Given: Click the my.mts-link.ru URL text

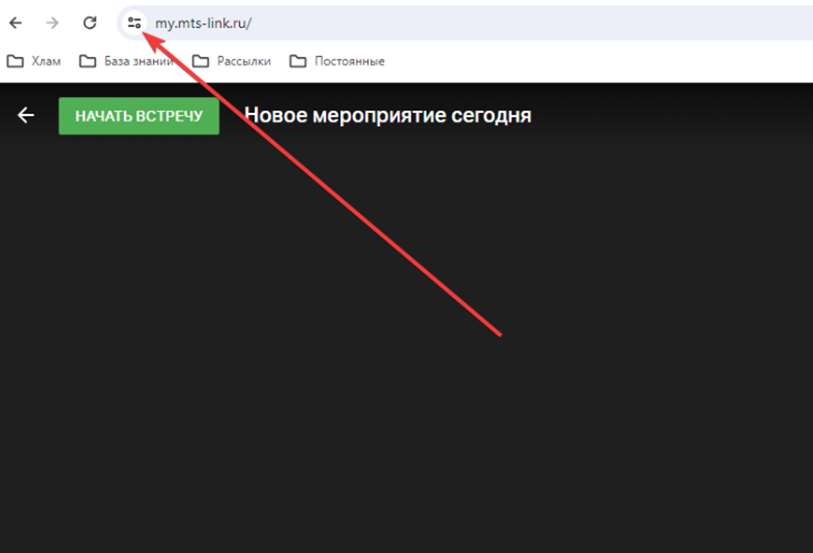Looking at the screenshot, I should (x=203, y=22).
